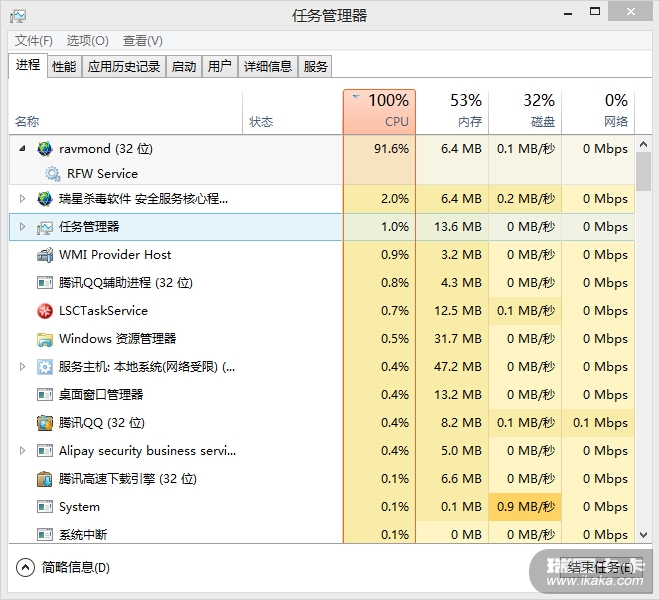Viewport: 660px width, 600px height.
Task: Click the 13.6 MB memory value
Action: point(458,227)
